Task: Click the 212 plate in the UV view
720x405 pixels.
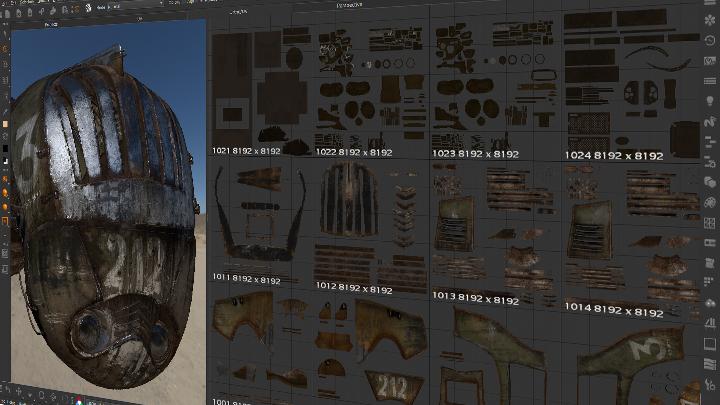Action: click(387, 385)
